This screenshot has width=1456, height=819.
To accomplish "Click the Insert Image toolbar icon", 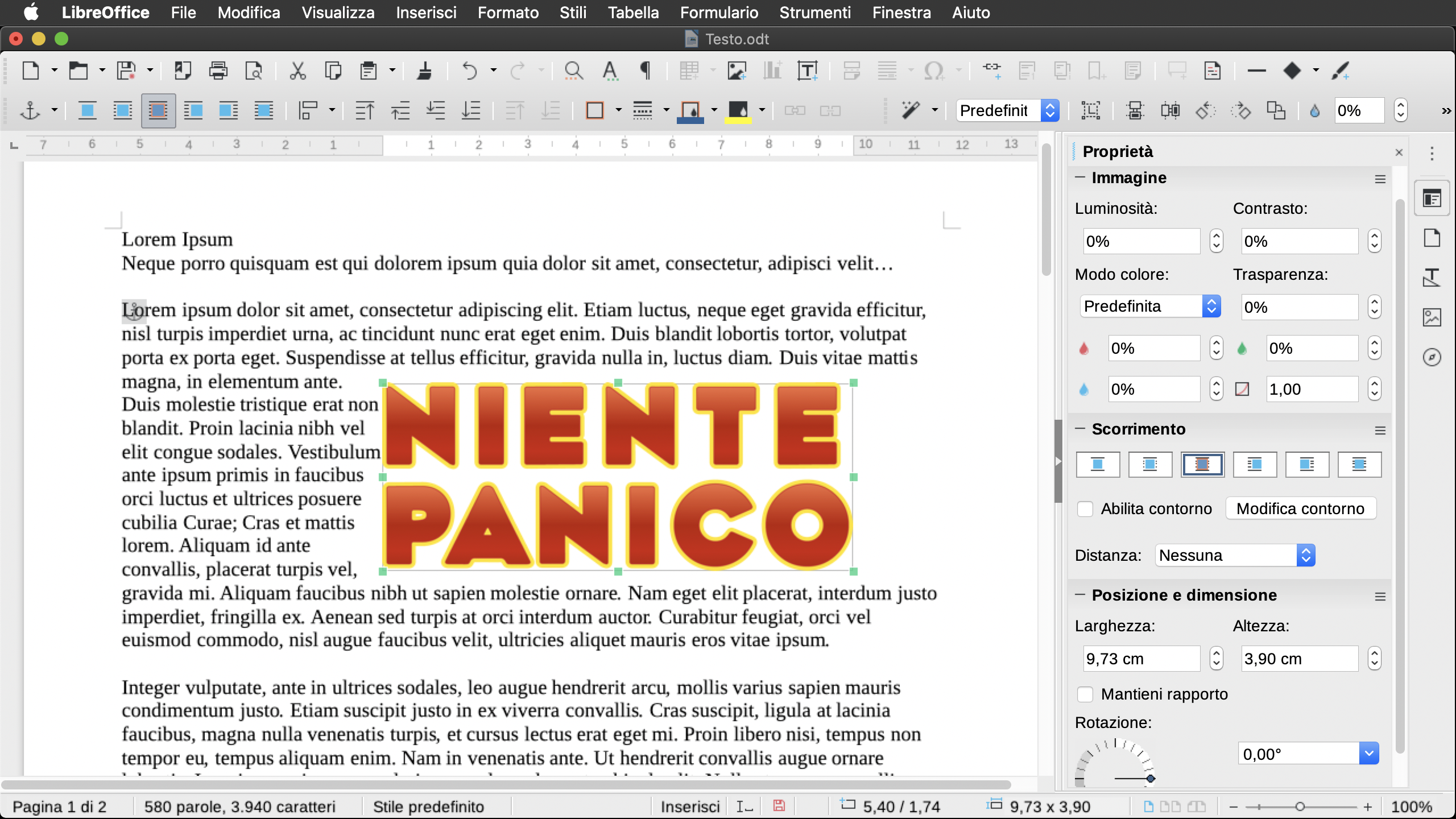I will pyautogui.click(x=737, y=71).
